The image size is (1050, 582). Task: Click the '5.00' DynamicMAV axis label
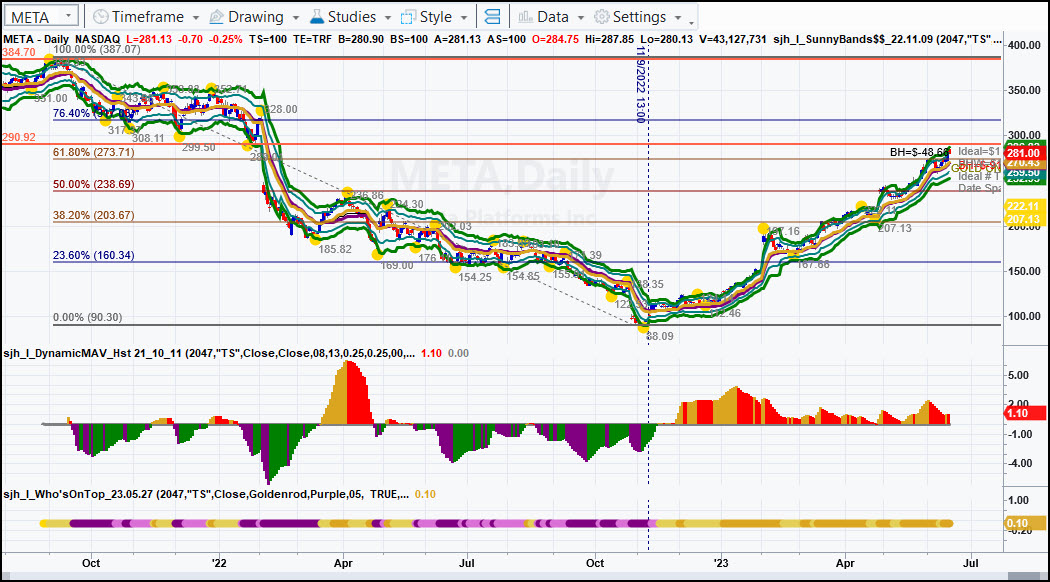(x=1018, y=376)
